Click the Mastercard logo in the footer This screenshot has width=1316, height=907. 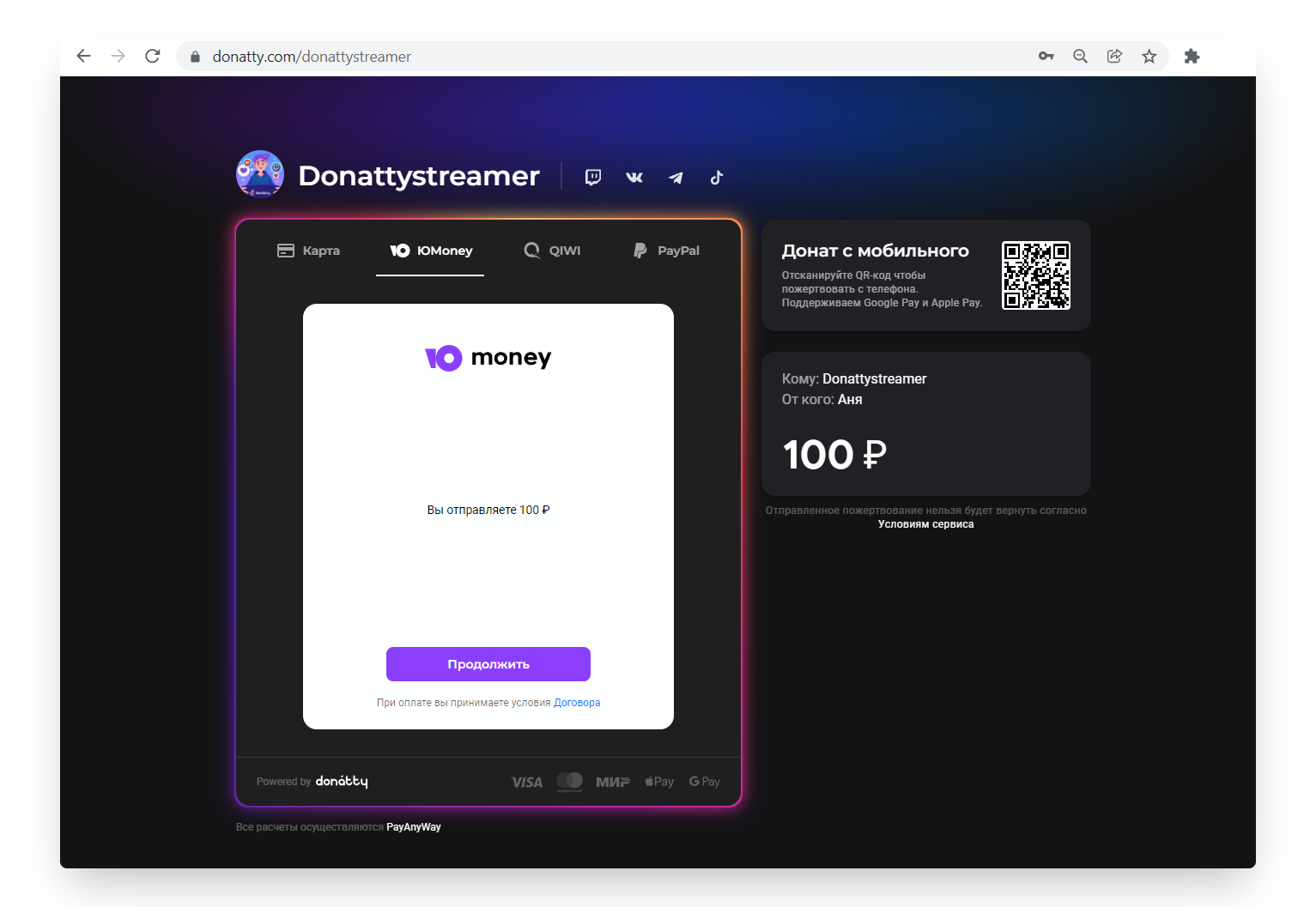(x=569, y=781)
